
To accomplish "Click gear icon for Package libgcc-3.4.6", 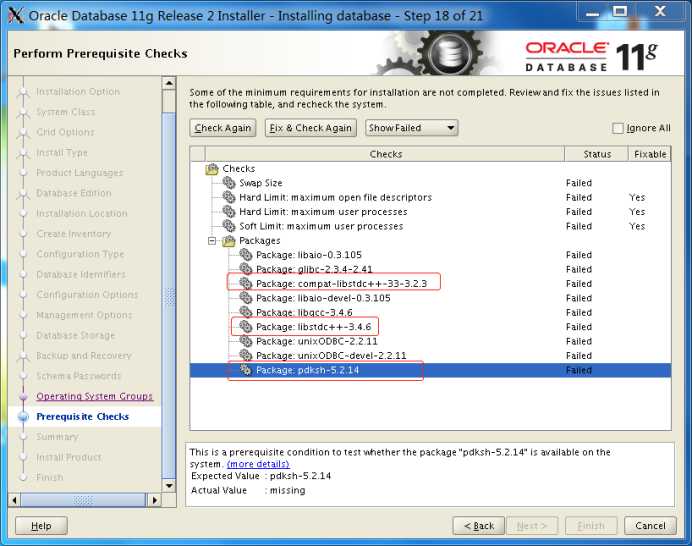I will (x=246, y=312).
